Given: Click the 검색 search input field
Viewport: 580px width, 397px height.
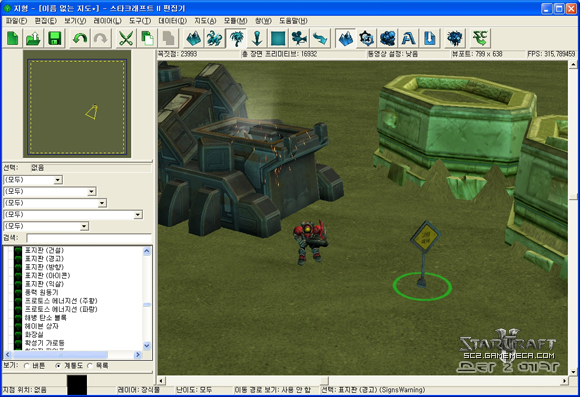Looking at the screenshot, I should click(x=89, y=238).
